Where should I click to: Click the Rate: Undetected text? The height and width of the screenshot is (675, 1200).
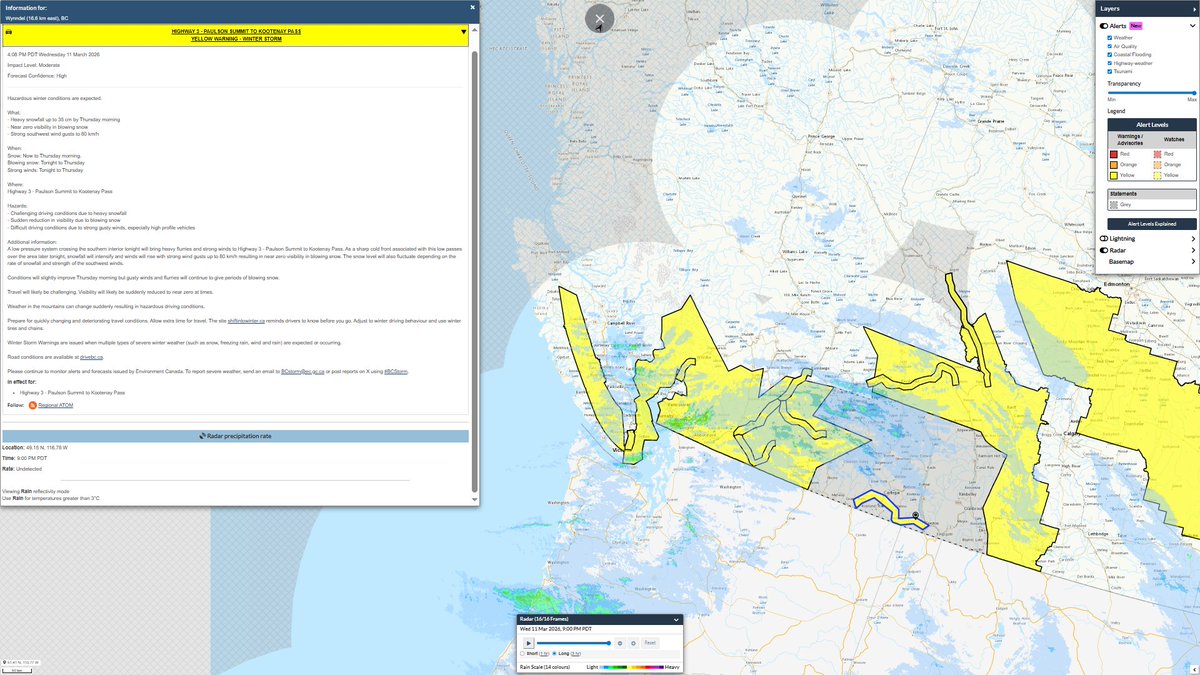tap(21, 468)
